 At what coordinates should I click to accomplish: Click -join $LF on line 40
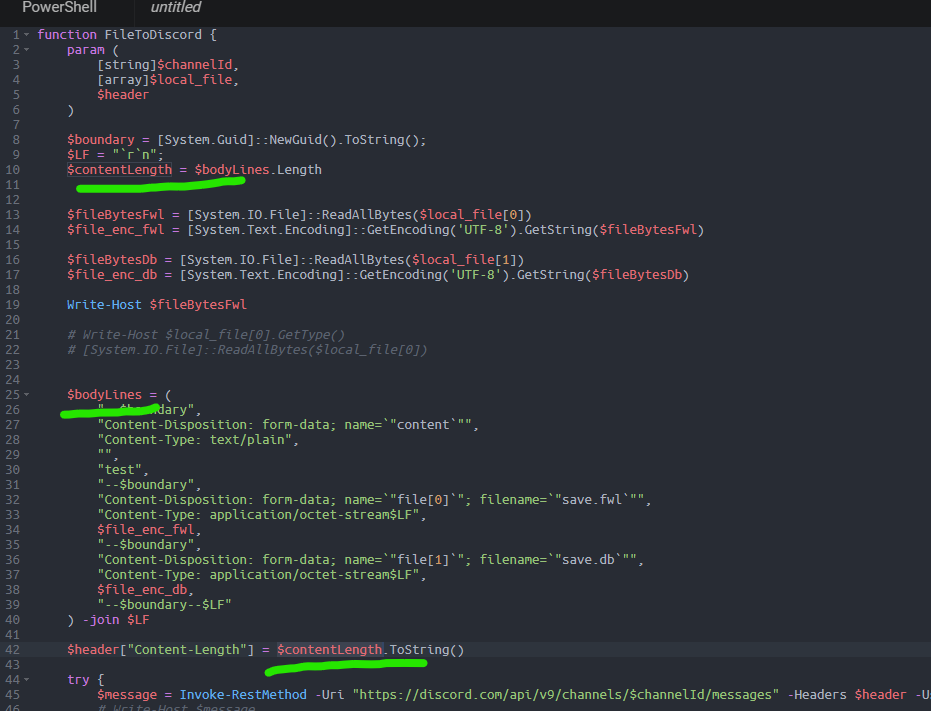116,620
